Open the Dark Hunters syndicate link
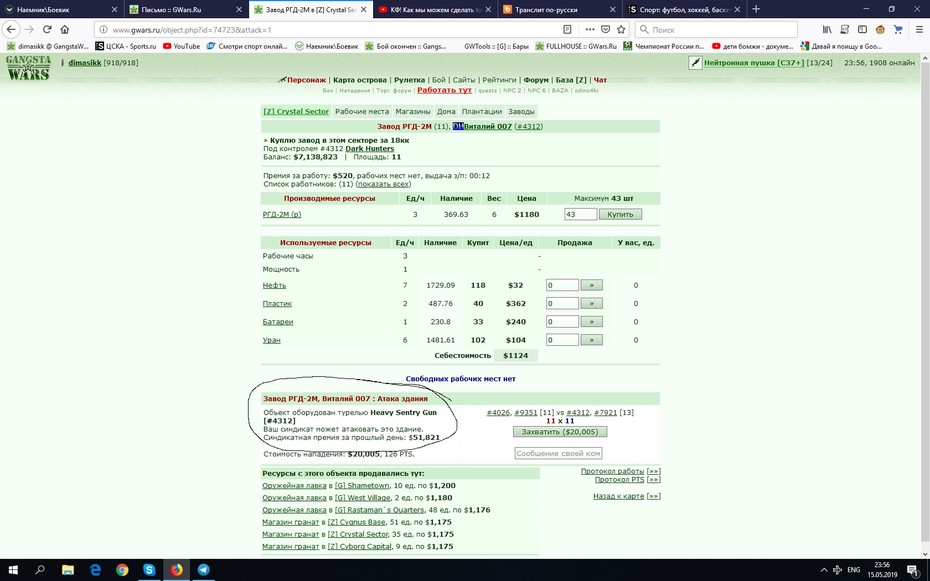Image resolution: width=930 pixels, height=581 pixels. coord(370,149)
